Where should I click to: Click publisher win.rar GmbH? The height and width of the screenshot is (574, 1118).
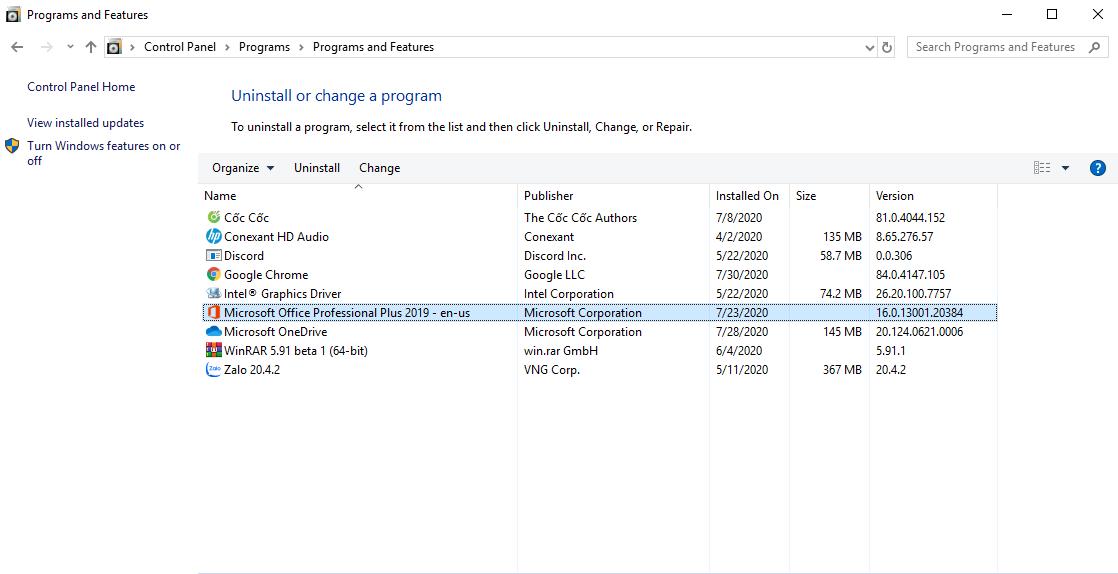coord(561,351)
